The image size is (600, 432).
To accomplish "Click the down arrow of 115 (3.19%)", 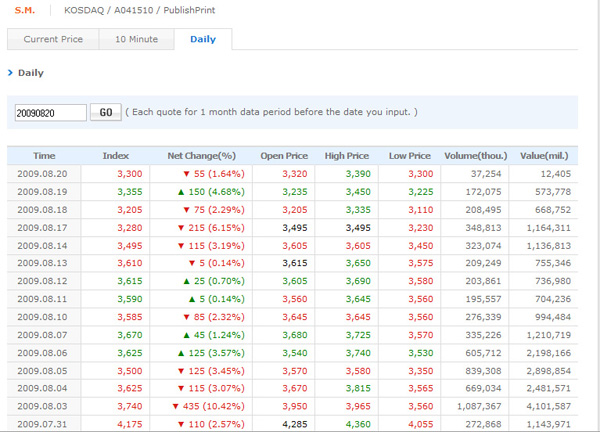I will (x=181, y=246).
